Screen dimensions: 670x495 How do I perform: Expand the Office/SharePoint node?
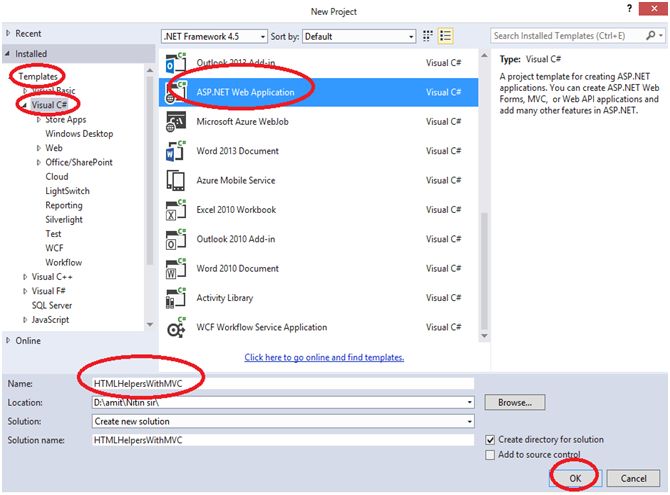pyautogui.click(x=38, y=162)
